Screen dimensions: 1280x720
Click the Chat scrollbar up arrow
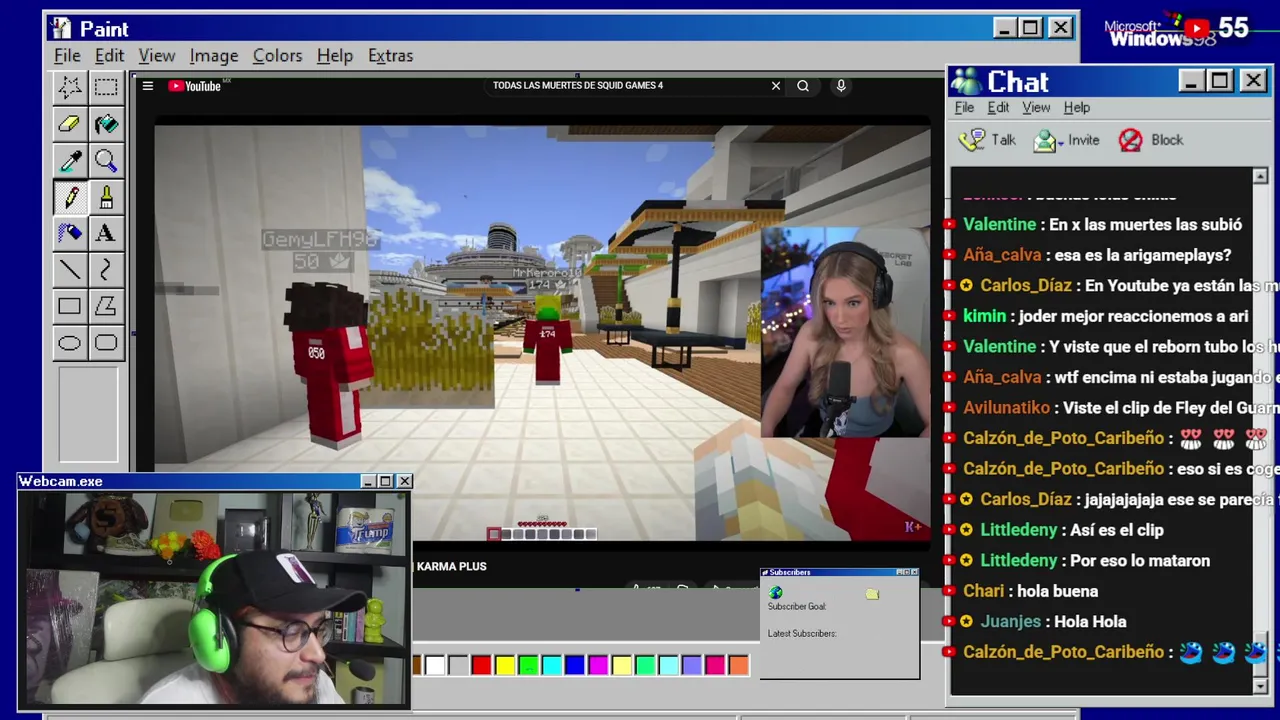(x=1260, y=177)
